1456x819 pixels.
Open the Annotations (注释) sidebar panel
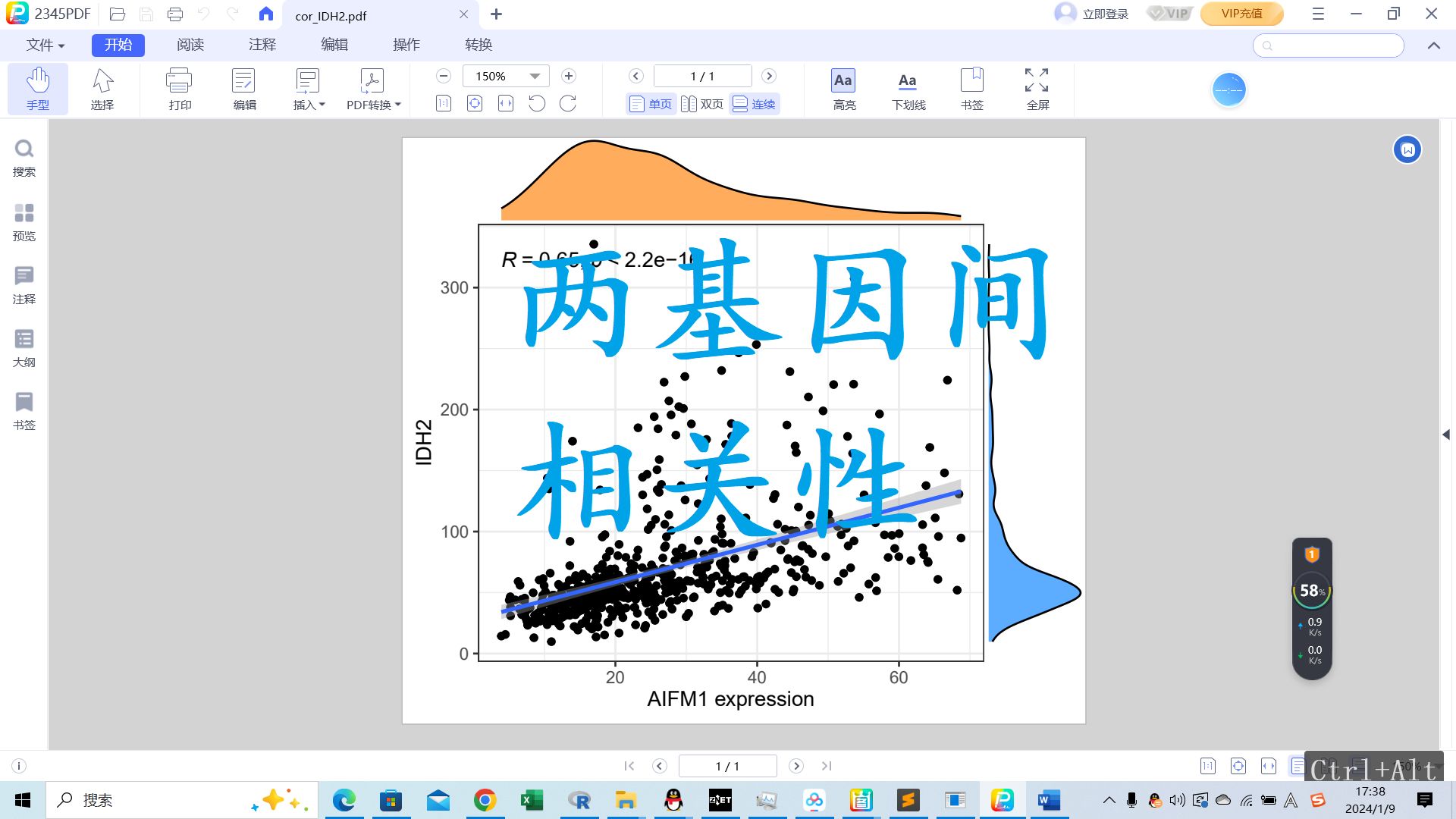(x=24, y=284)
